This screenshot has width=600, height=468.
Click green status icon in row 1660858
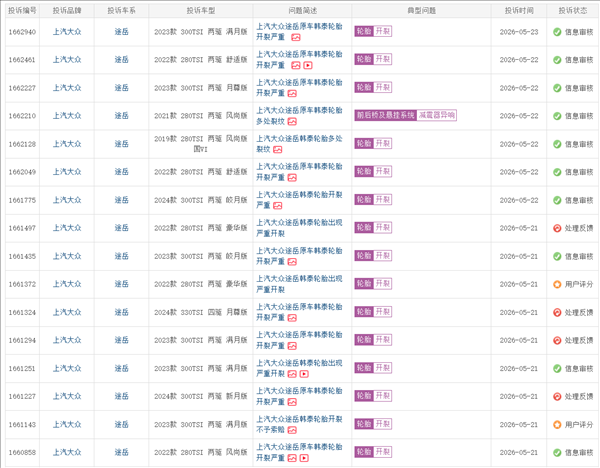[557, 452]
